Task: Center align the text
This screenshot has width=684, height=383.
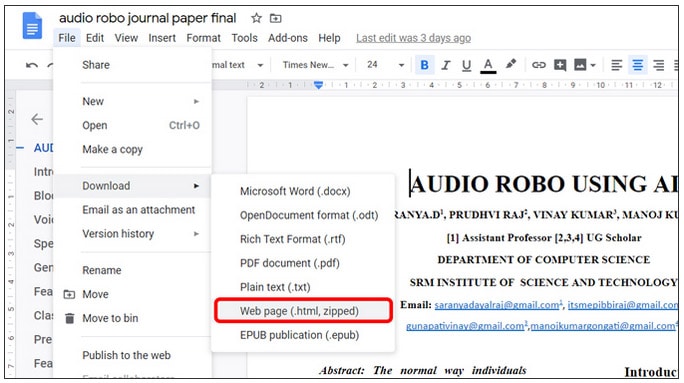Action: 637,65
